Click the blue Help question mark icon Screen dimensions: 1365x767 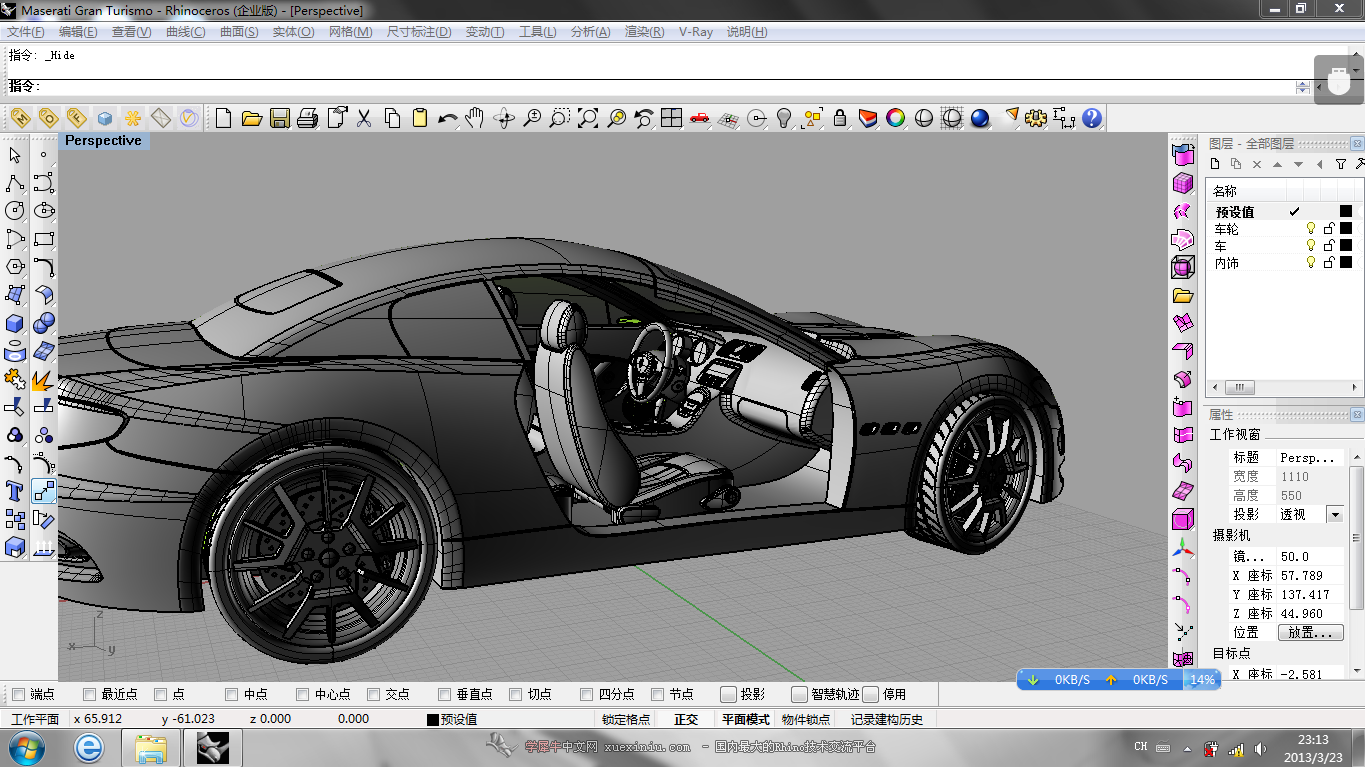(1092, 118)
